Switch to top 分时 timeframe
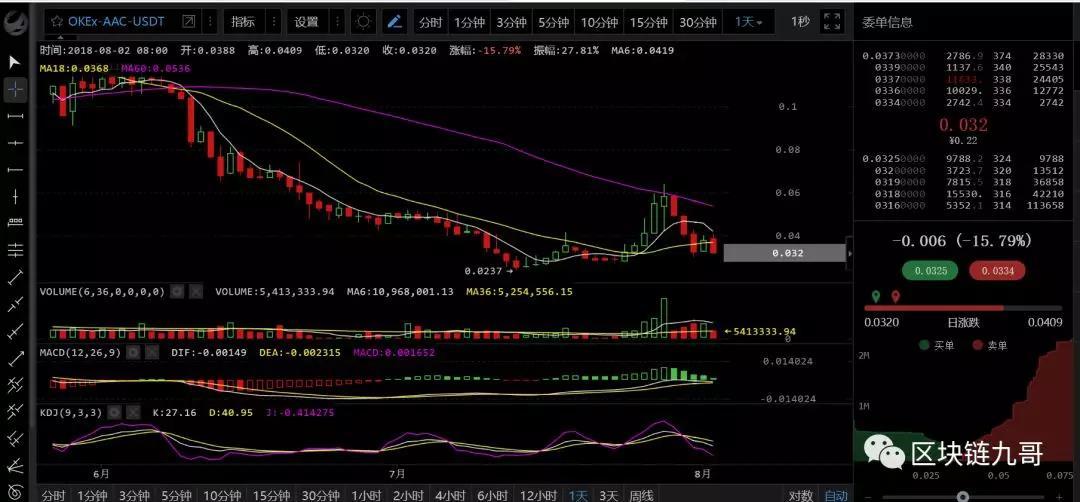This screenshot has width=1080, height=502. pos(430,21)
